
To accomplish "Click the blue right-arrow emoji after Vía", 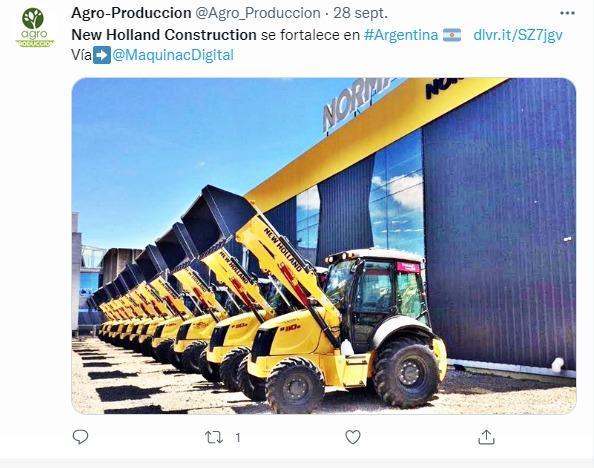I will click(x=102, y=55).
